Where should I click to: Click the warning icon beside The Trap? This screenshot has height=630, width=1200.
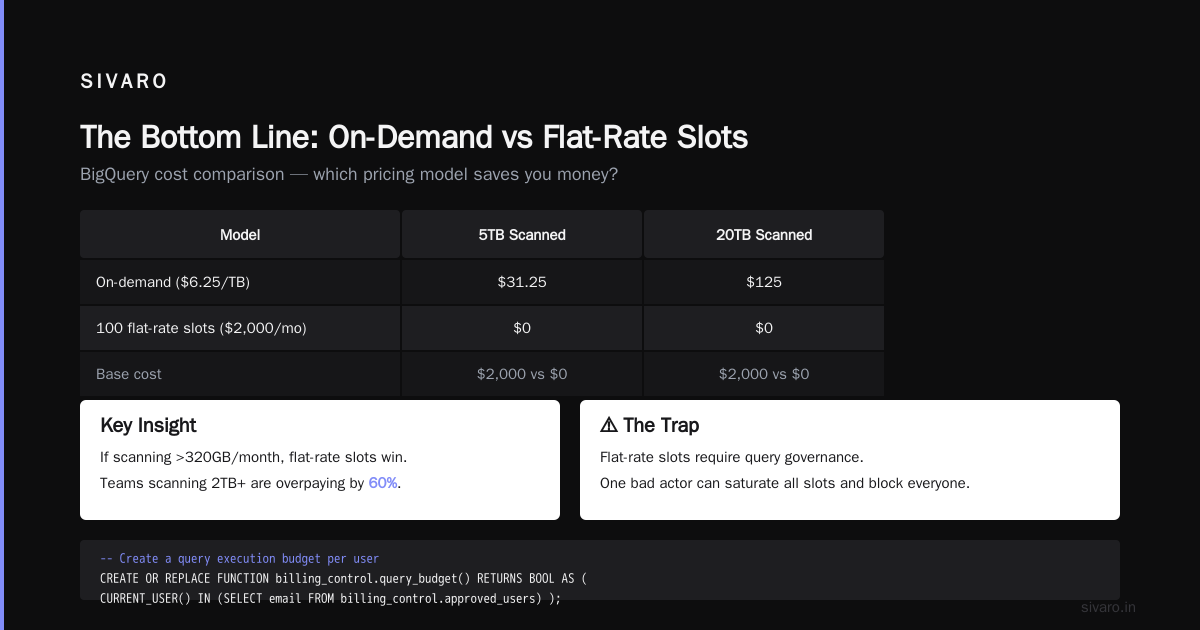click(x=609, y=425)
